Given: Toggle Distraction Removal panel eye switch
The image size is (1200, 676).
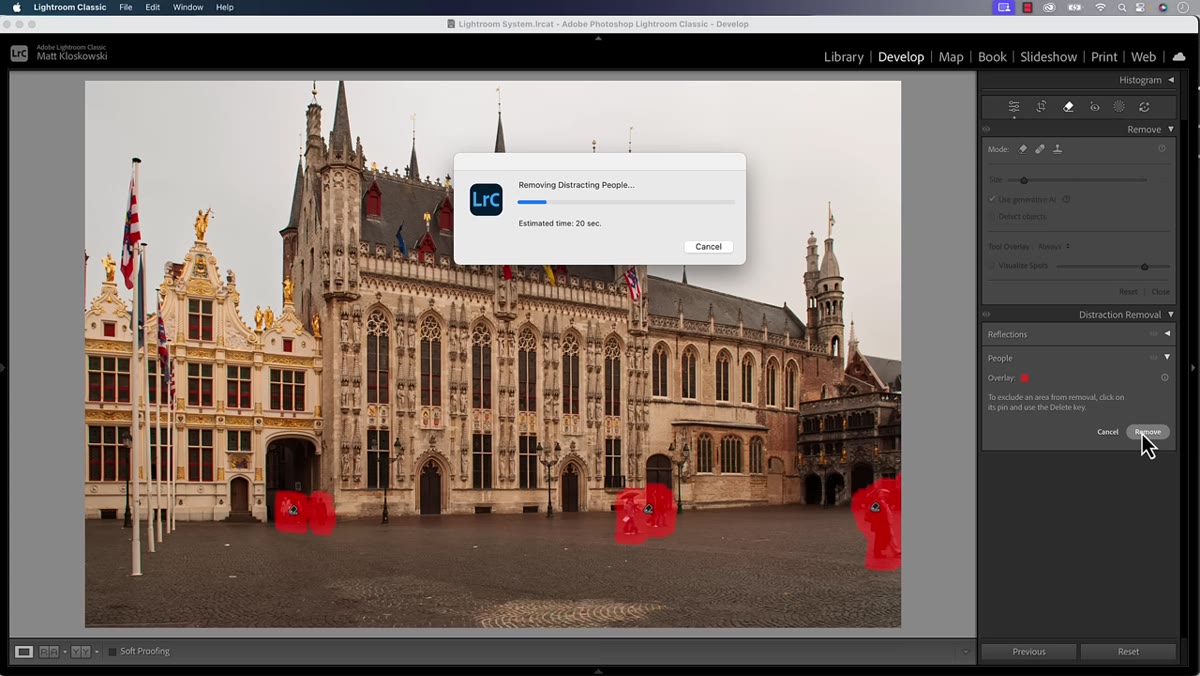Looking at the screenshot, I should point(986,314).
